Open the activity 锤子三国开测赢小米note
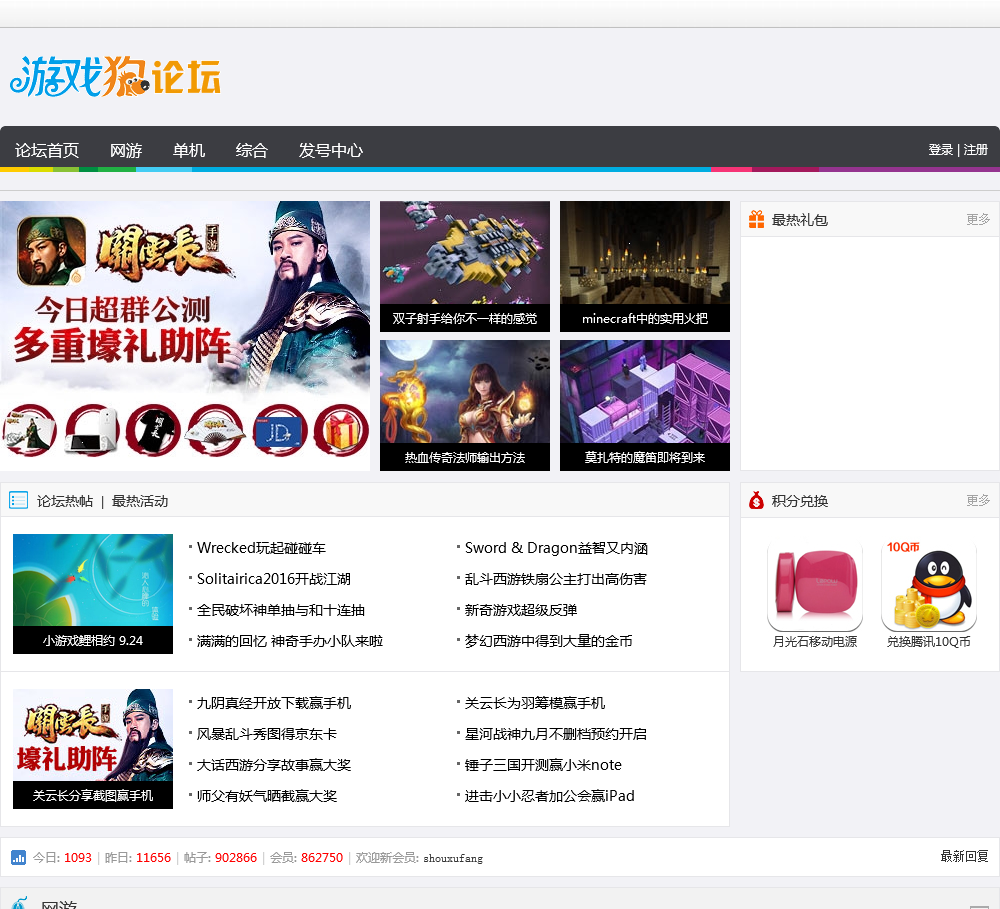Image resolution: width=1000 pixels, height=909 pixels. 543,765
